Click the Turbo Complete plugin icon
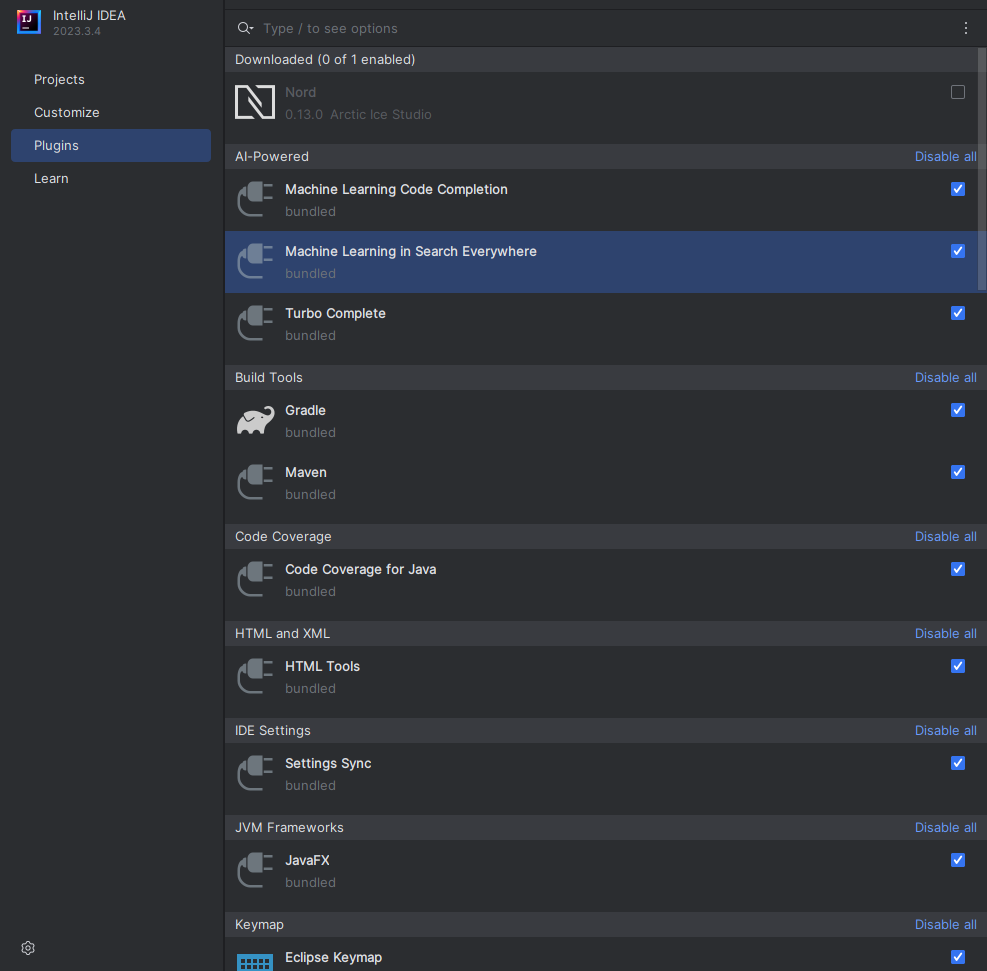 coord(255,323)
